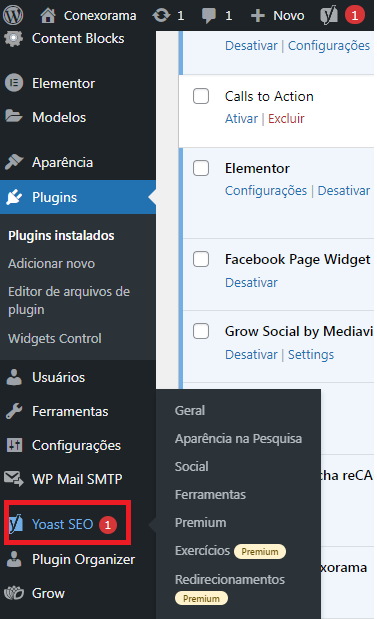Click Desativar under Facebook Page Widget
Screen dimensions: 377x619
click(x=251, y=282)
